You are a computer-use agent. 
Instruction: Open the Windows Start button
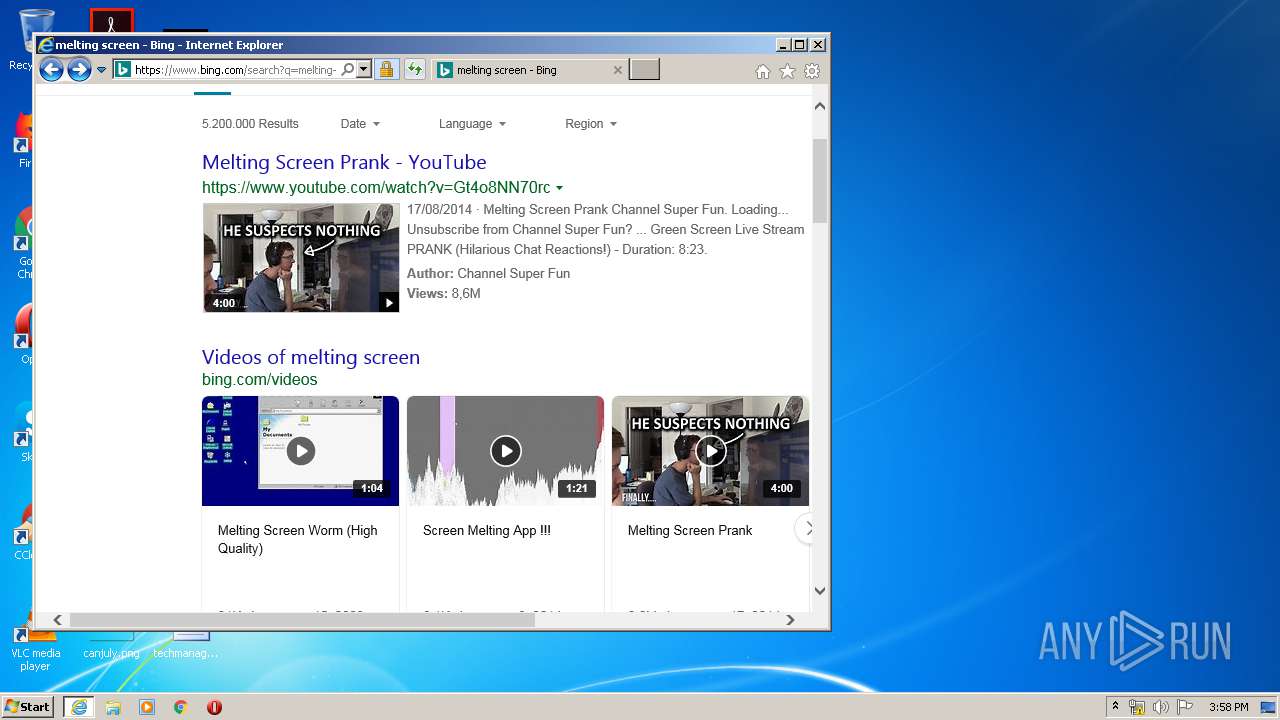[28, 707]
